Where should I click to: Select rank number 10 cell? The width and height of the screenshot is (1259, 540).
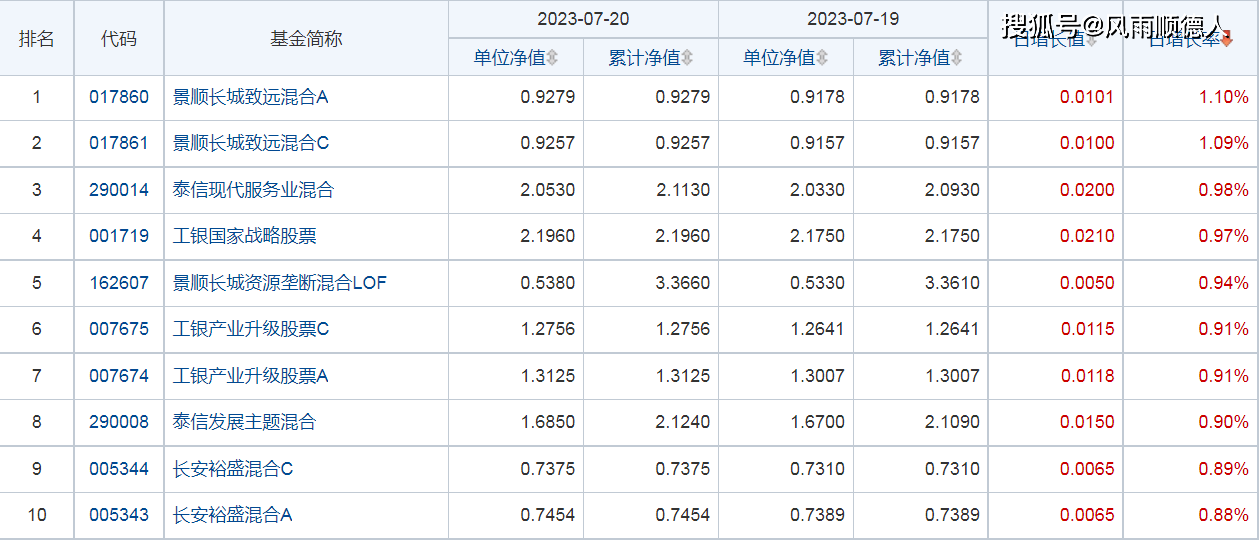click(x=37, y=515)
